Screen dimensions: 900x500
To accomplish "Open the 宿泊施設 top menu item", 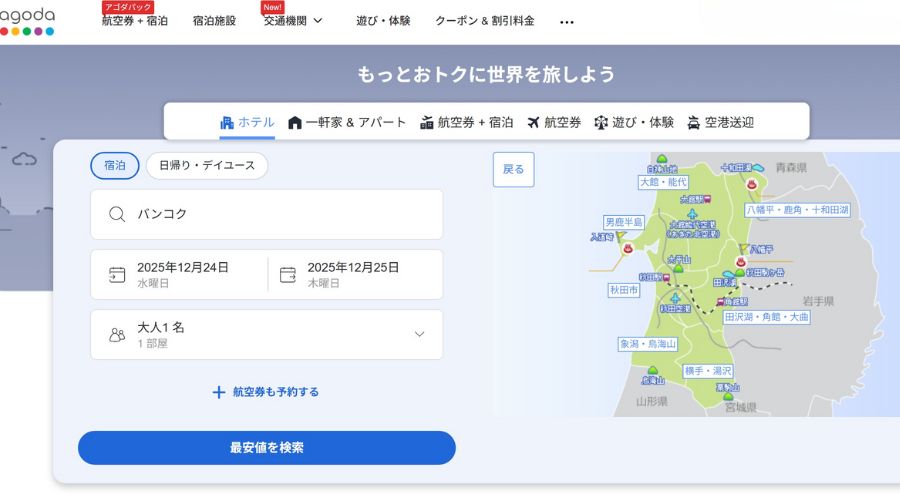I will [214, 21].
